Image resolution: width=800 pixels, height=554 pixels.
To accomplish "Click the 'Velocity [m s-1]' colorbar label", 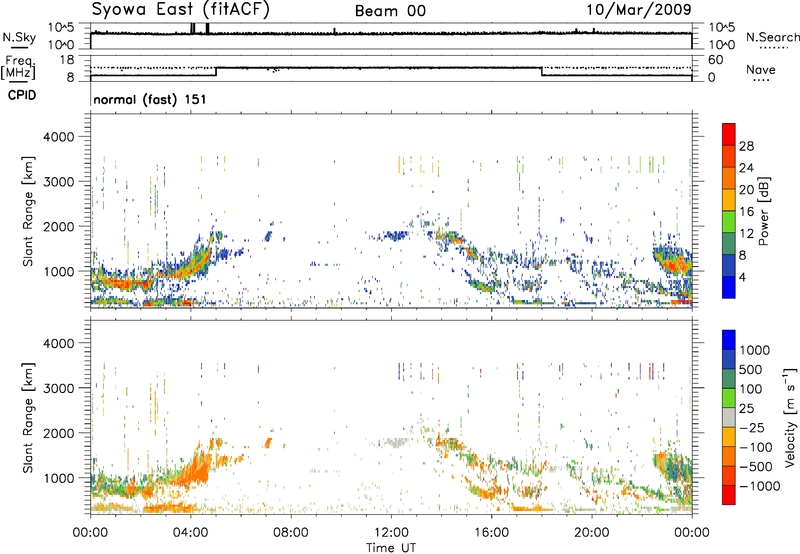I will click(x=790, y=417).
